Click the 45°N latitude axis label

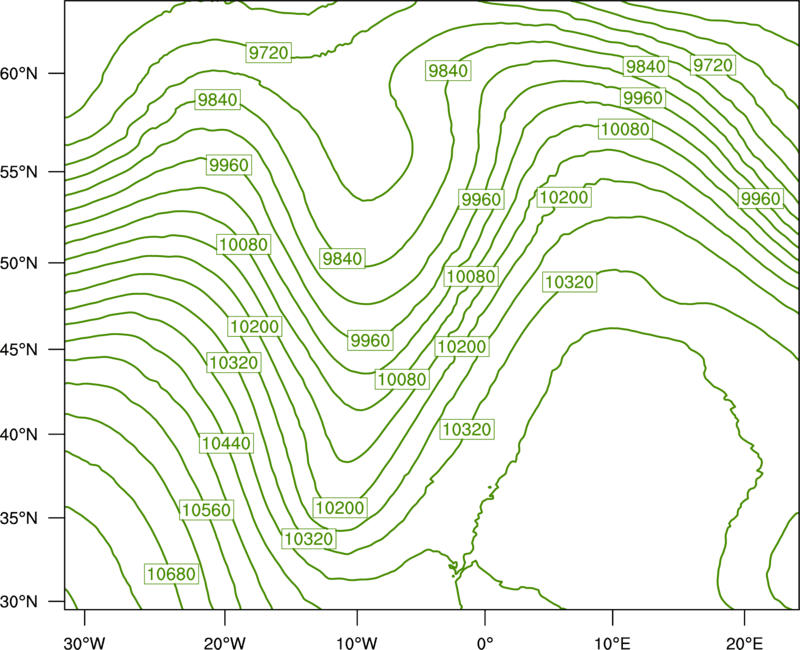(x=19, y=349)
